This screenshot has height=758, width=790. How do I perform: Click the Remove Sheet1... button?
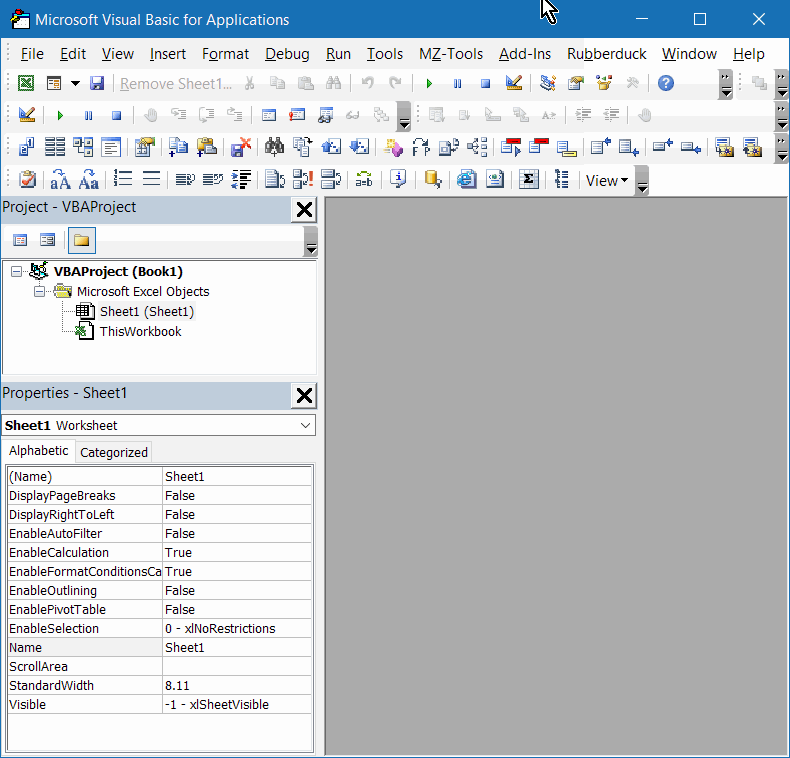176,84
